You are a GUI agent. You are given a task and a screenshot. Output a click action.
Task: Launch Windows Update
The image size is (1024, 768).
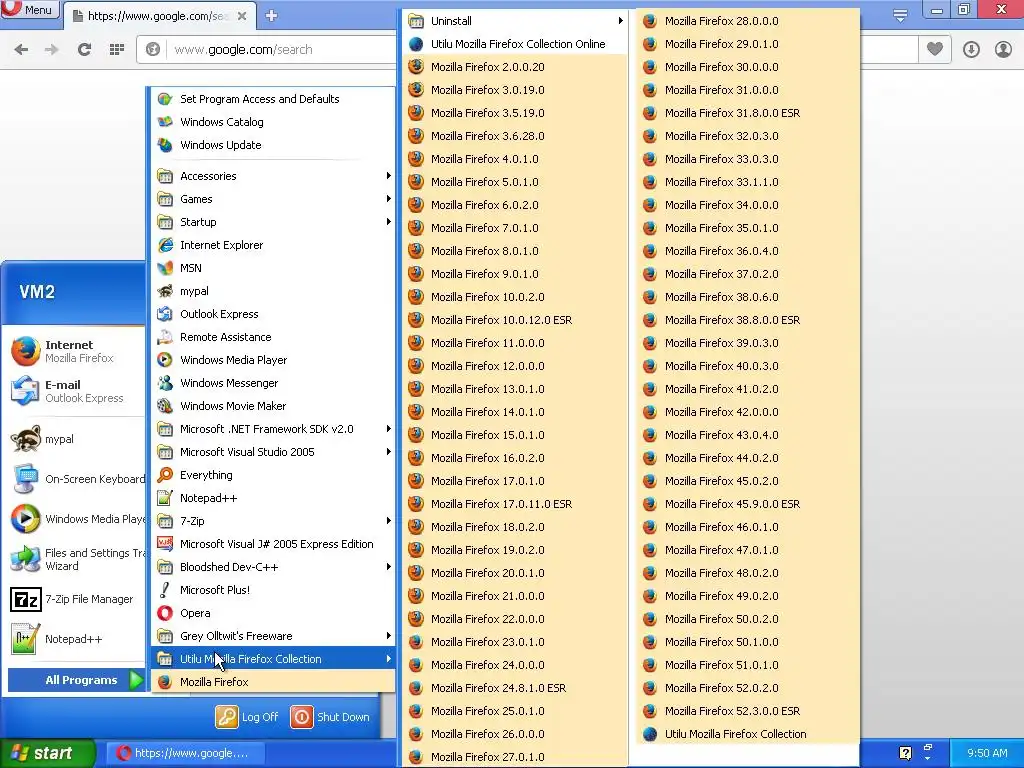coord(273,145)
